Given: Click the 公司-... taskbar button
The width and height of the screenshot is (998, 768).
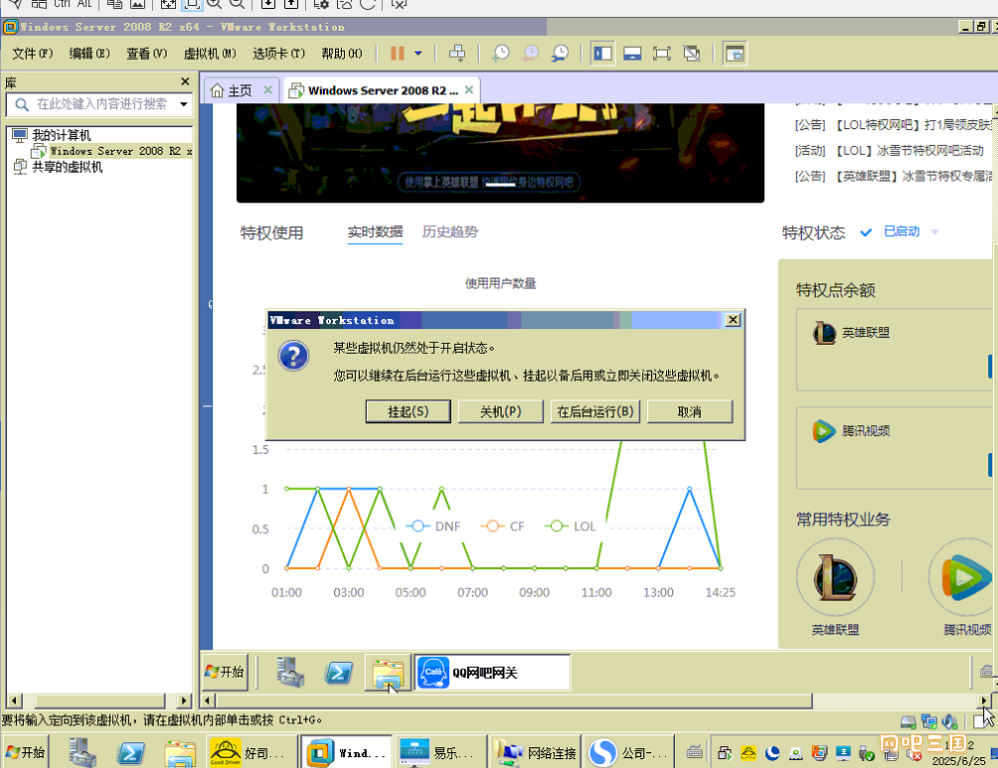Looking at the screenshot, I should click(x=630, y=753).
